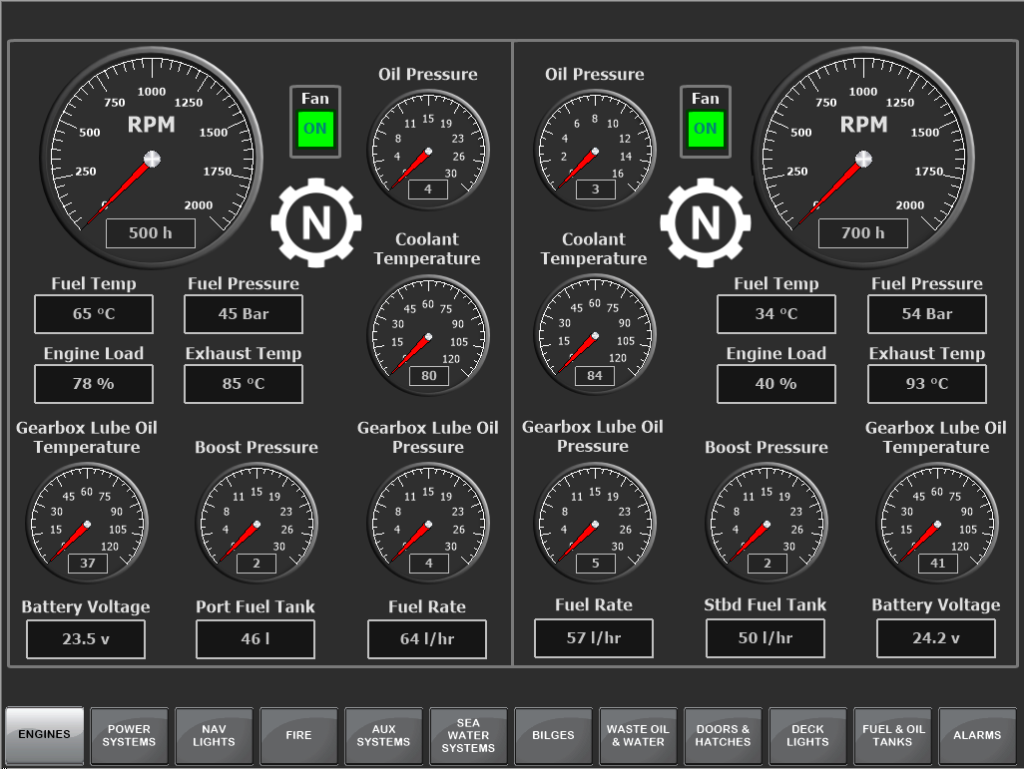The height and width of the screenshot is (769, 1024).
Task: Click port Gearbox Lube Oil Temperature gauge showing 37
Action: (x=87, y=524)
